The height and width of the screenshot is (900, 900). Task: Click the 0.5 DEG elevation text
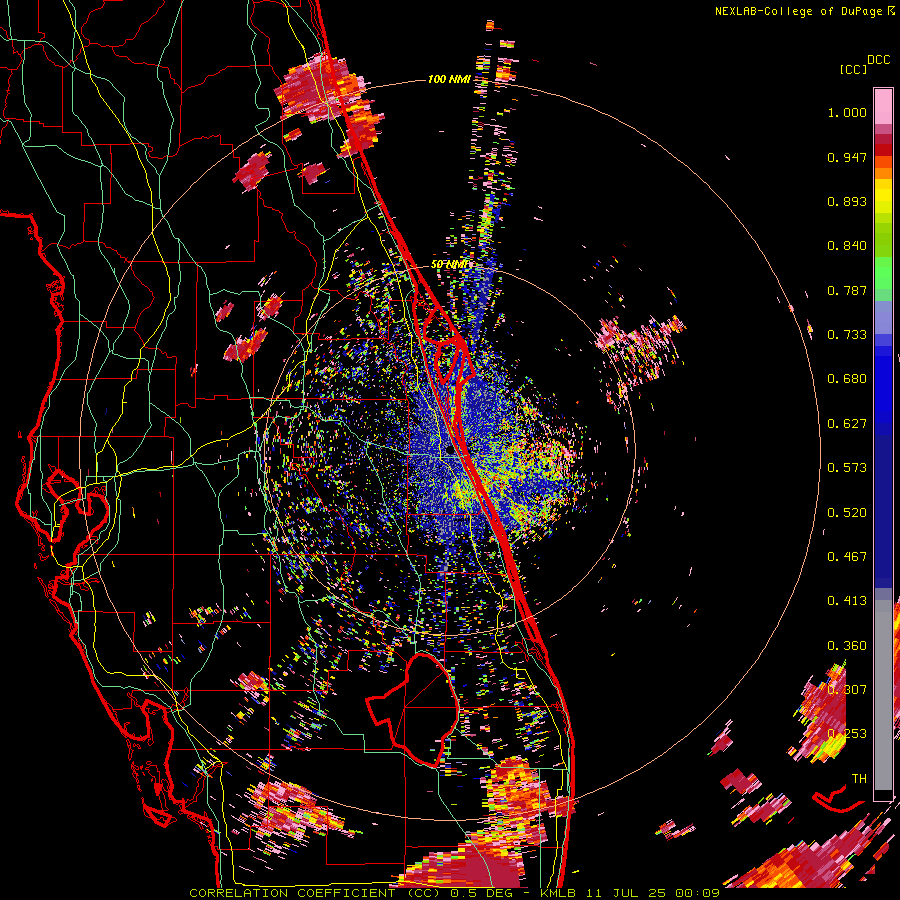coord(484,893)
